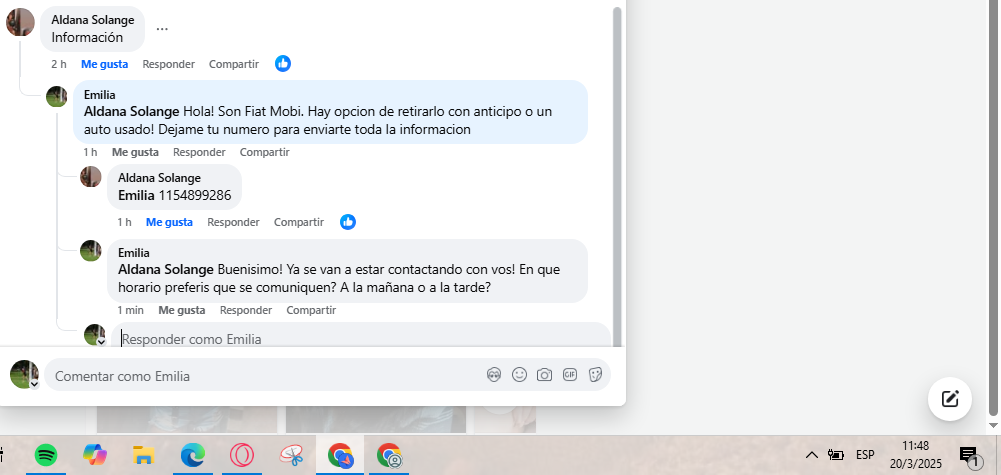The image size is (1001, 475).
Task: Open the three-dot options for the Información comment
Action: (162, 29)
